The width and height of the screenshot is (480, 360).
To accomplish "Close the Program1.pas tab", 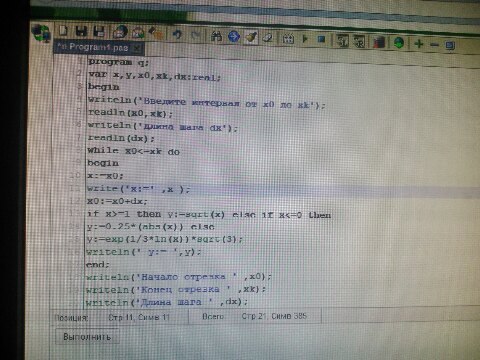I will [x=137, y=48].
